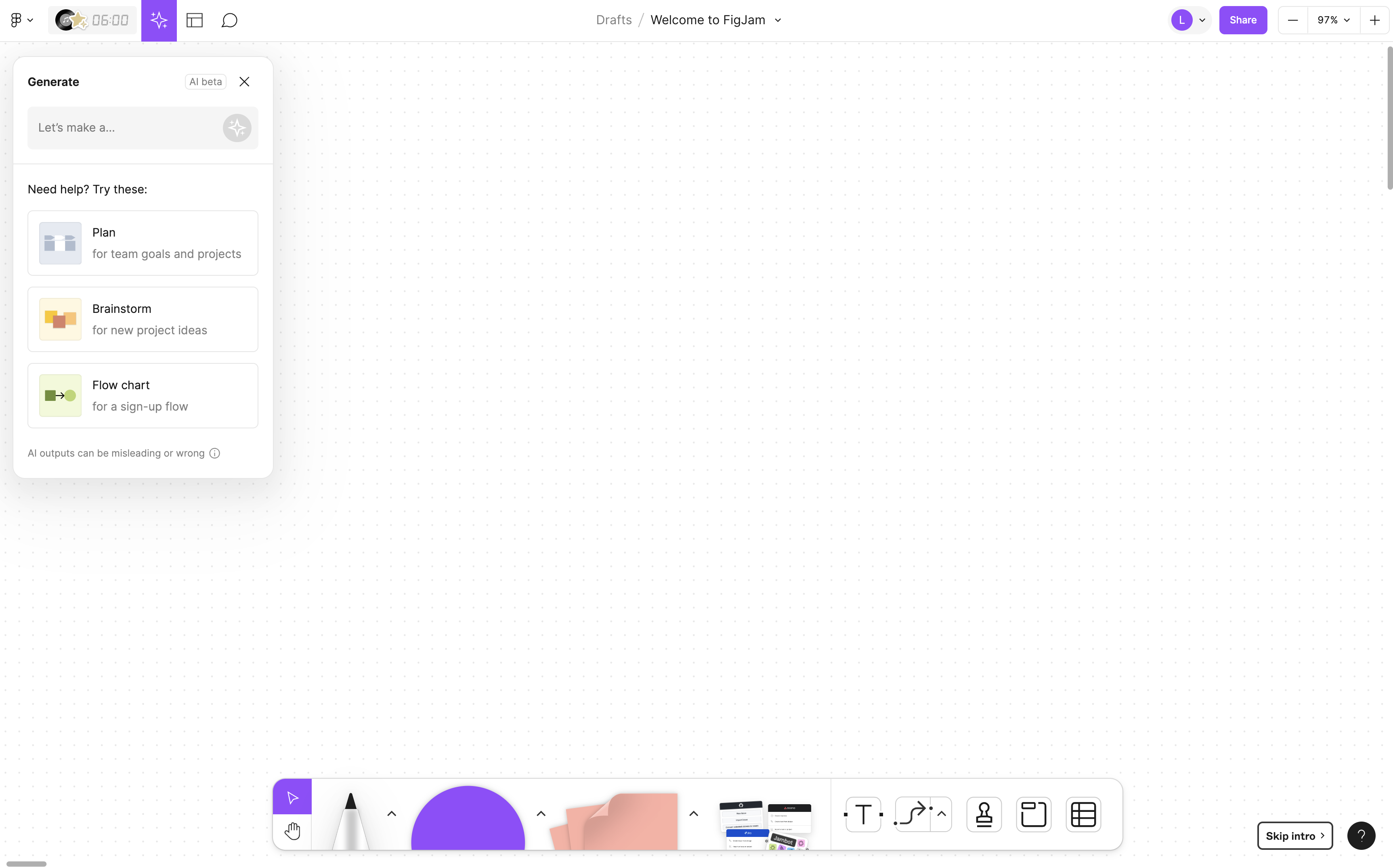The image size is (1393, 868).
Task: Select the Move/Select tool in toolbar
Action: (293, 797)
